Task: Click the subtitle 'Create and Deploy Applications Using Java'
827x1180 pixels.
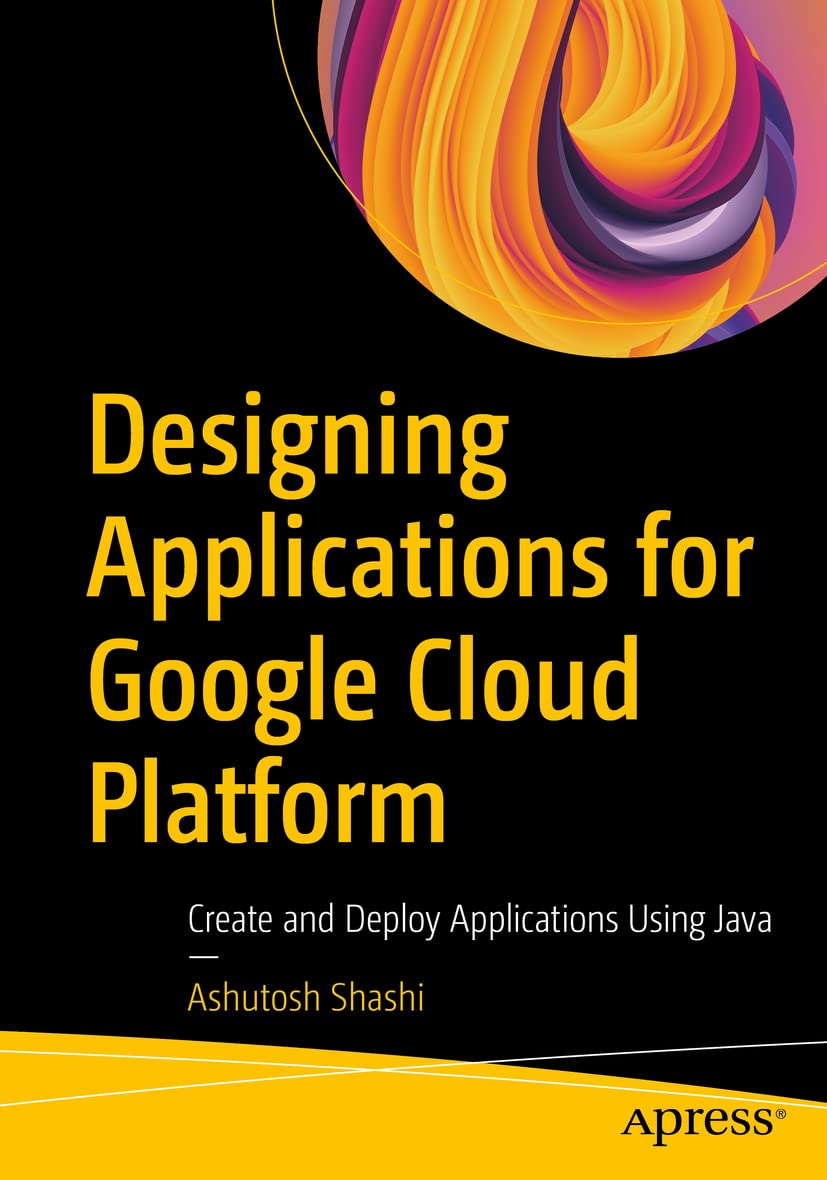Action: click(x=480, y=920)
